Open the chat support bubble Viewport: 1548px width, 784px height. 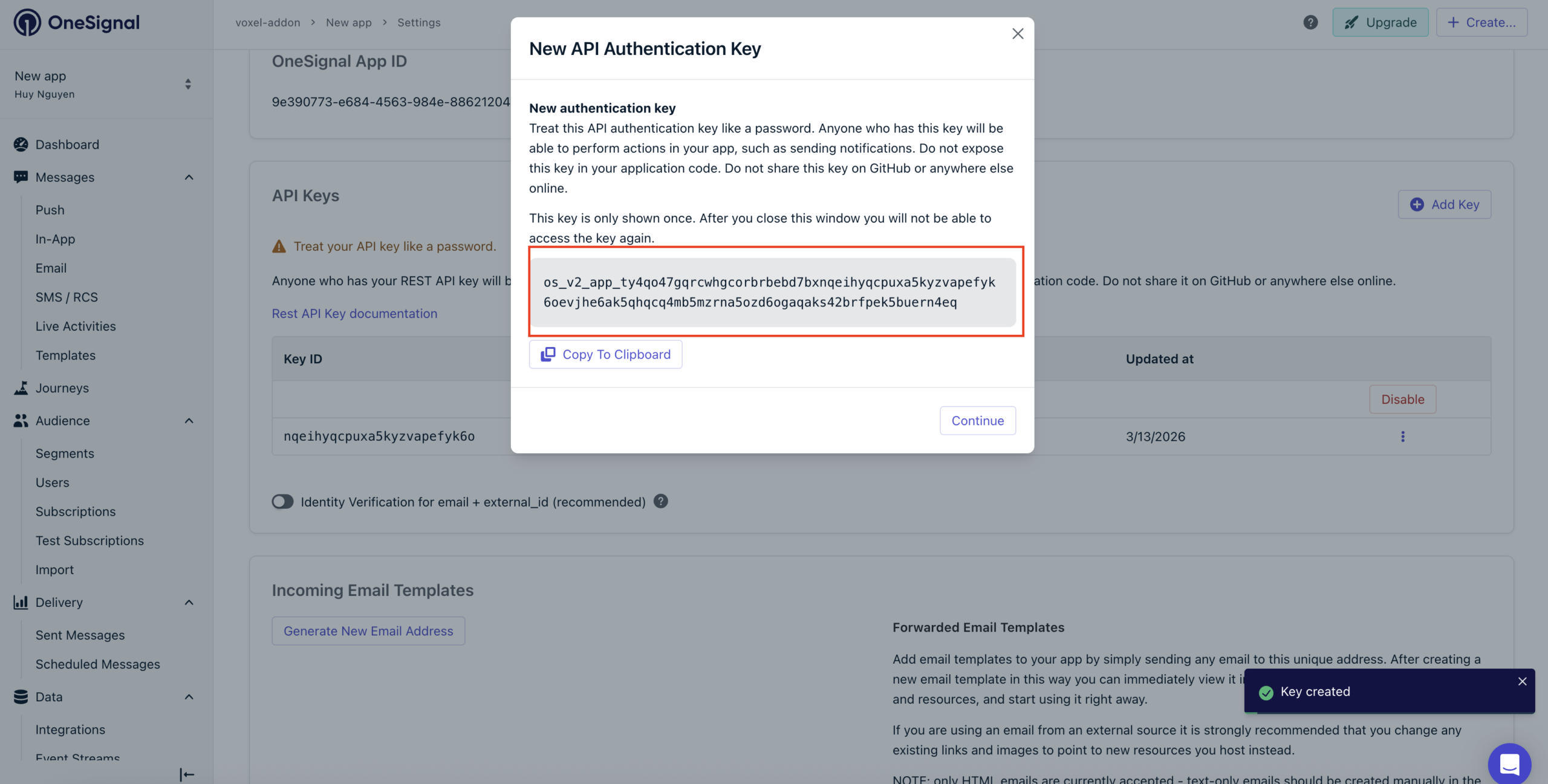coord(1509,764)
